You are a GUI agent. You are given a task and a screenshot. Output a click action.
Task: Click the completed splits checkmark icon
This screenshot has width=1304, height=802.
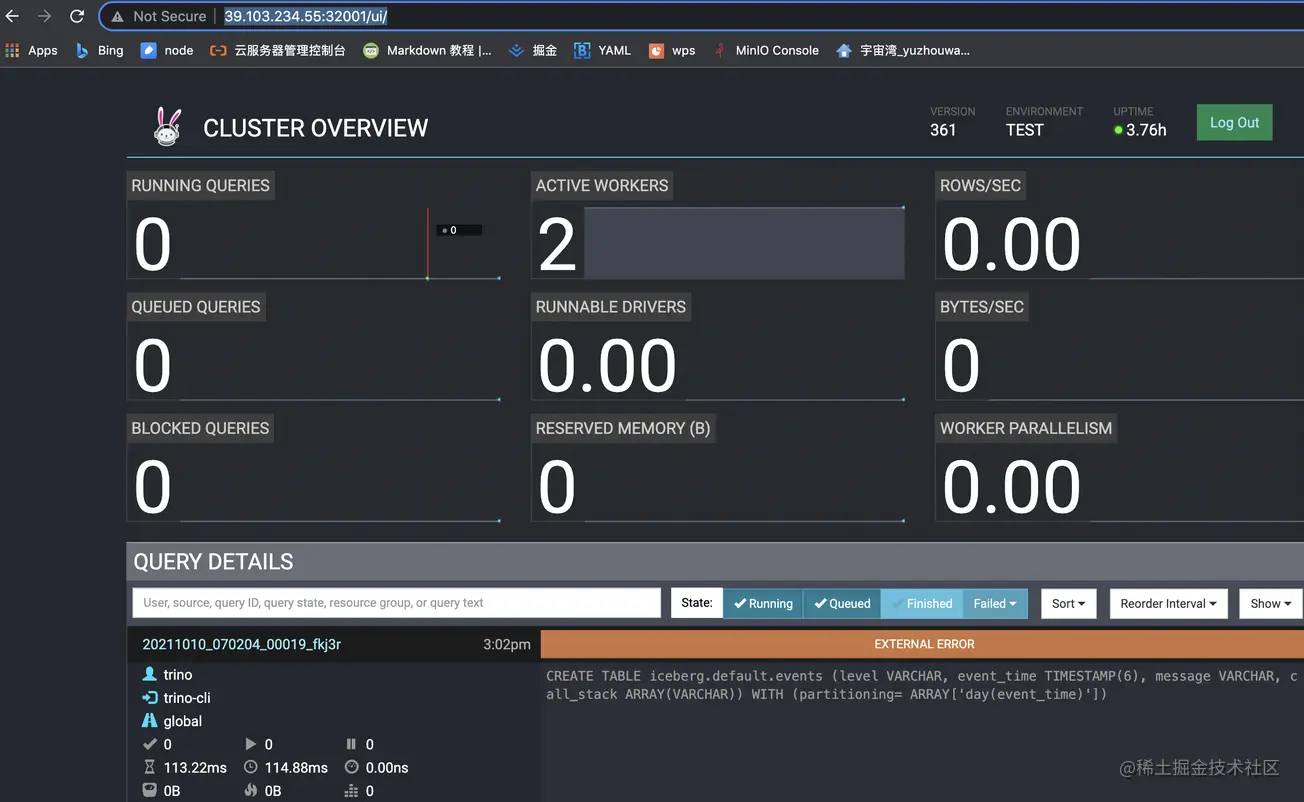pyautogui.click(x=150, y=744)
